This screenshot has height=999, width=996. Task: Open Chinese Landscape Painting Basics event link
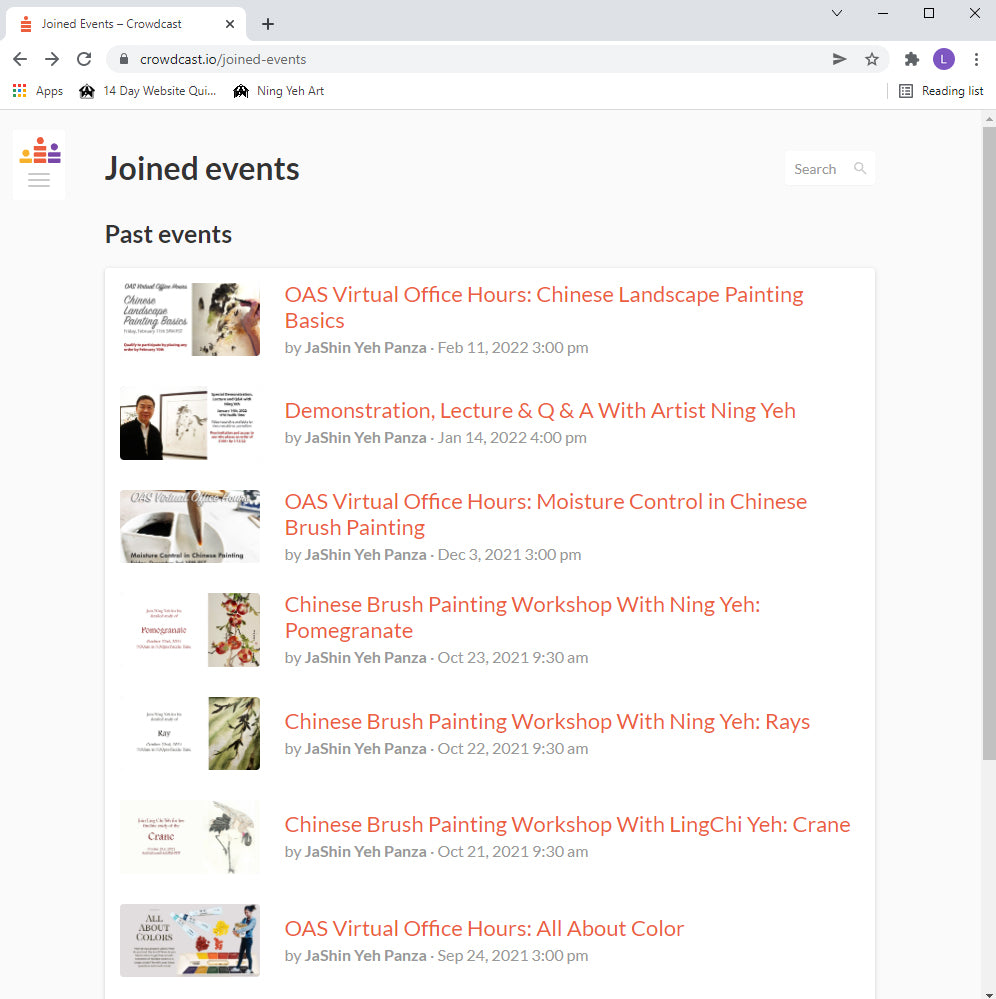pos(544,307)
